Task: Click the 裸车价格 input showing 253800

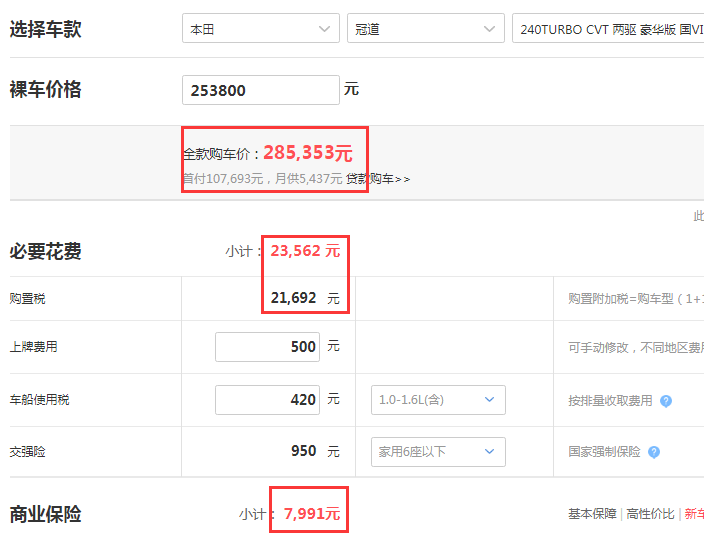Action: pyautogui.click(x=261, y=90)
